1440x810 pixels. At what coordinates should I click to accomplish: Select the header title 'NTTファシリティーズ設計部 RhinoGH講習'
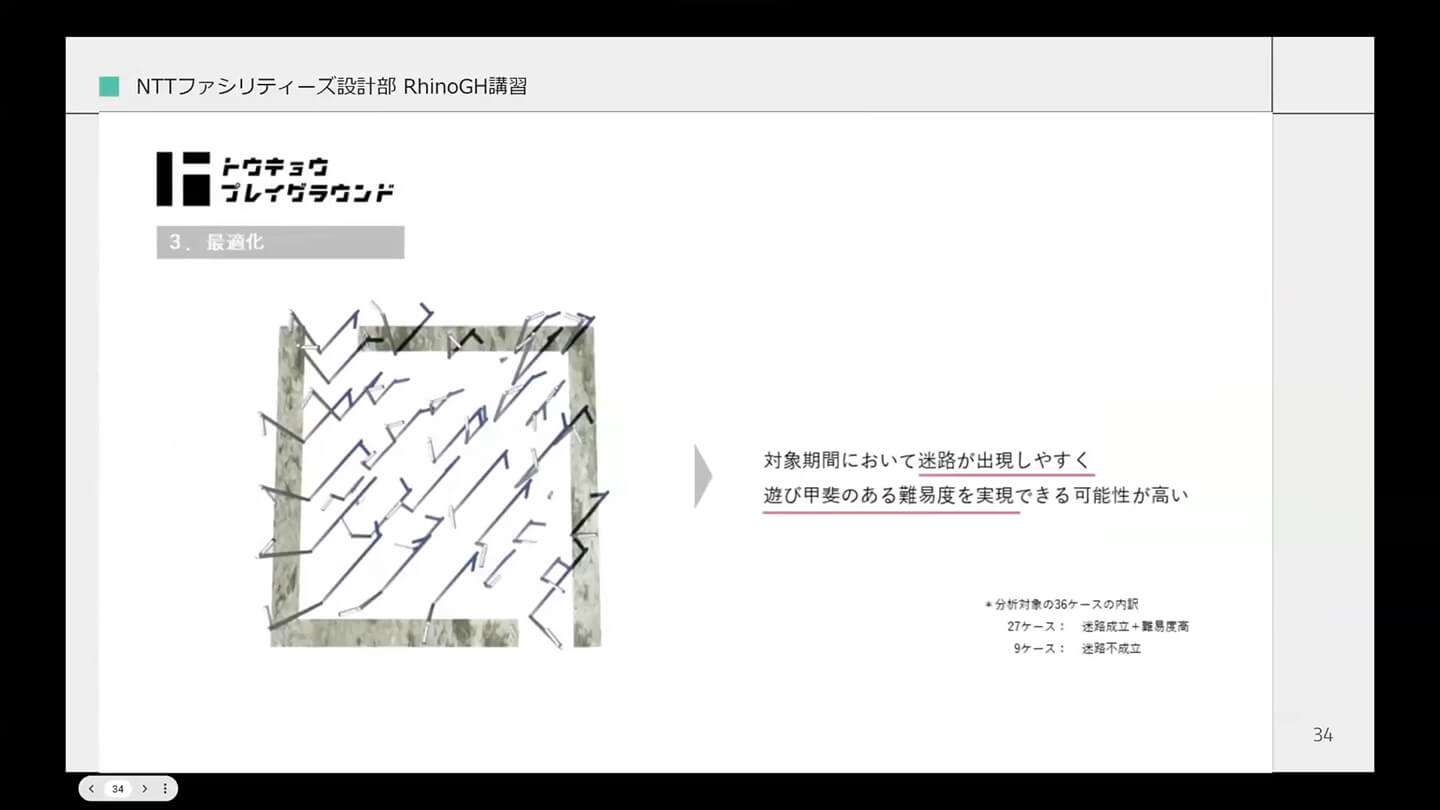click(x=331, y=87)
